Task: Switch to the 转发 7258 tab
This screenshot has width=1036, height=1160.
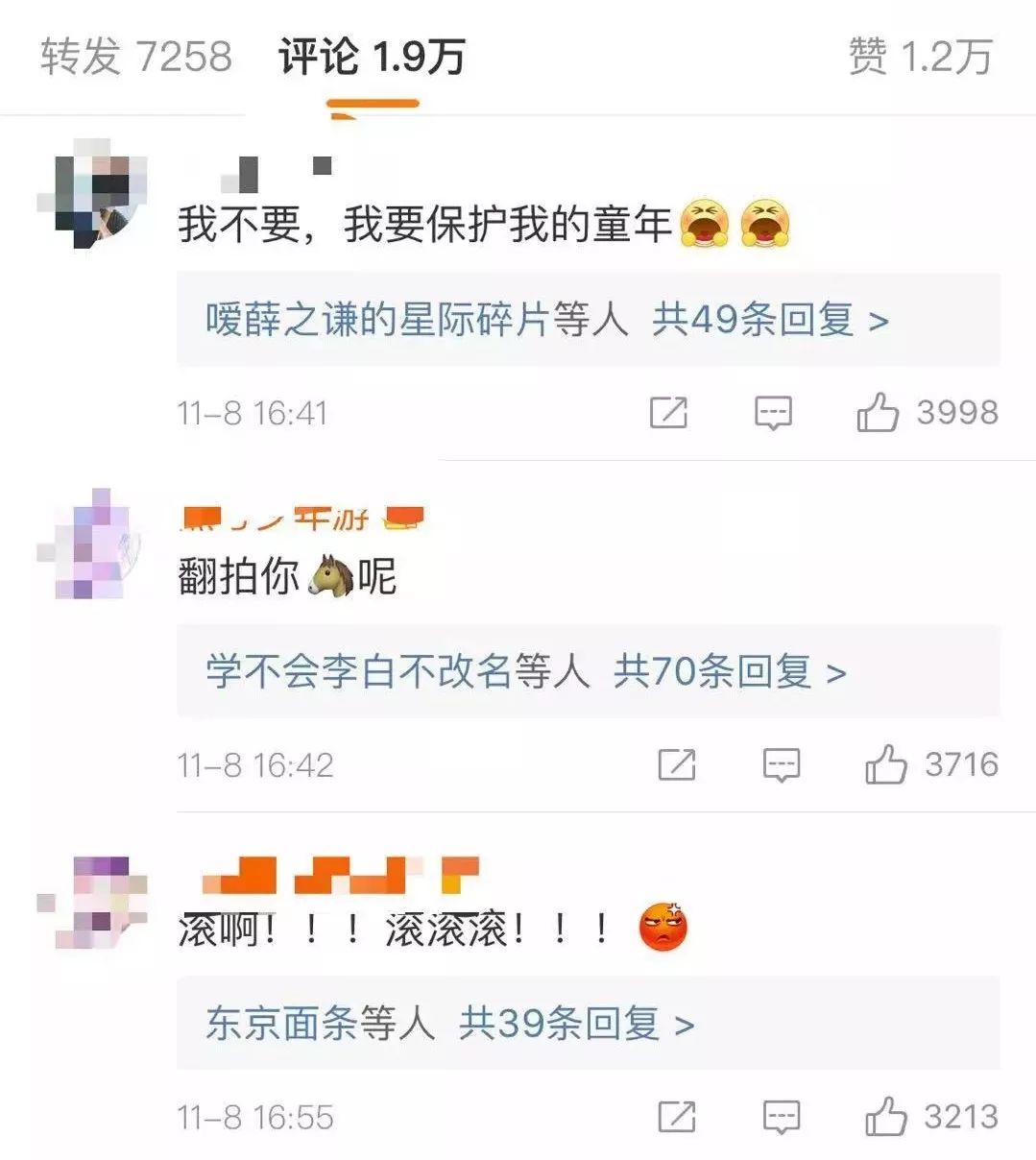Action: click(136, 57)
